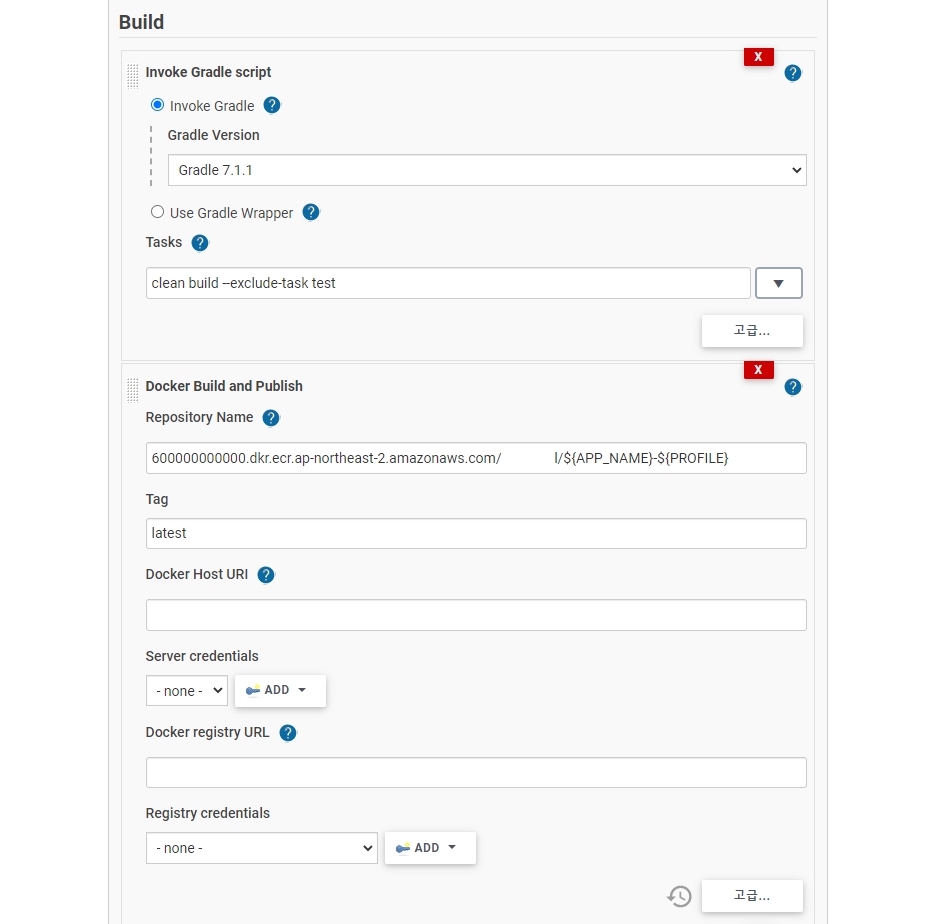Click the 고급 button in Docker section
This screenshot has height=924, width=935.
pyautogui.click(x=752, y=896)
